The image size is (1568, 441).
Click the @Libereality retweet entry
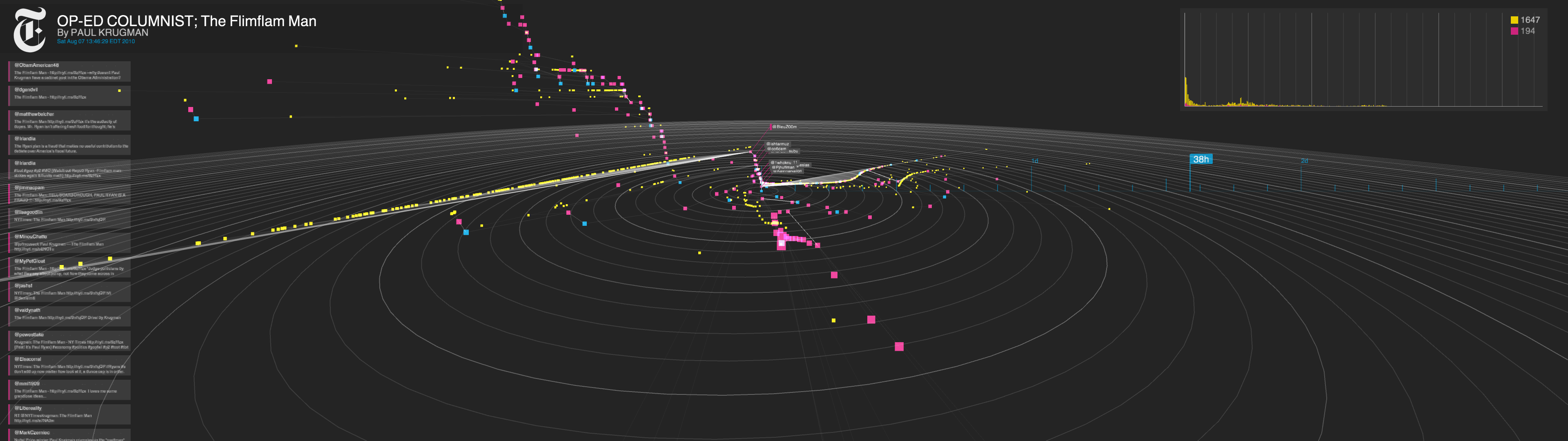(x=69, y=414)
